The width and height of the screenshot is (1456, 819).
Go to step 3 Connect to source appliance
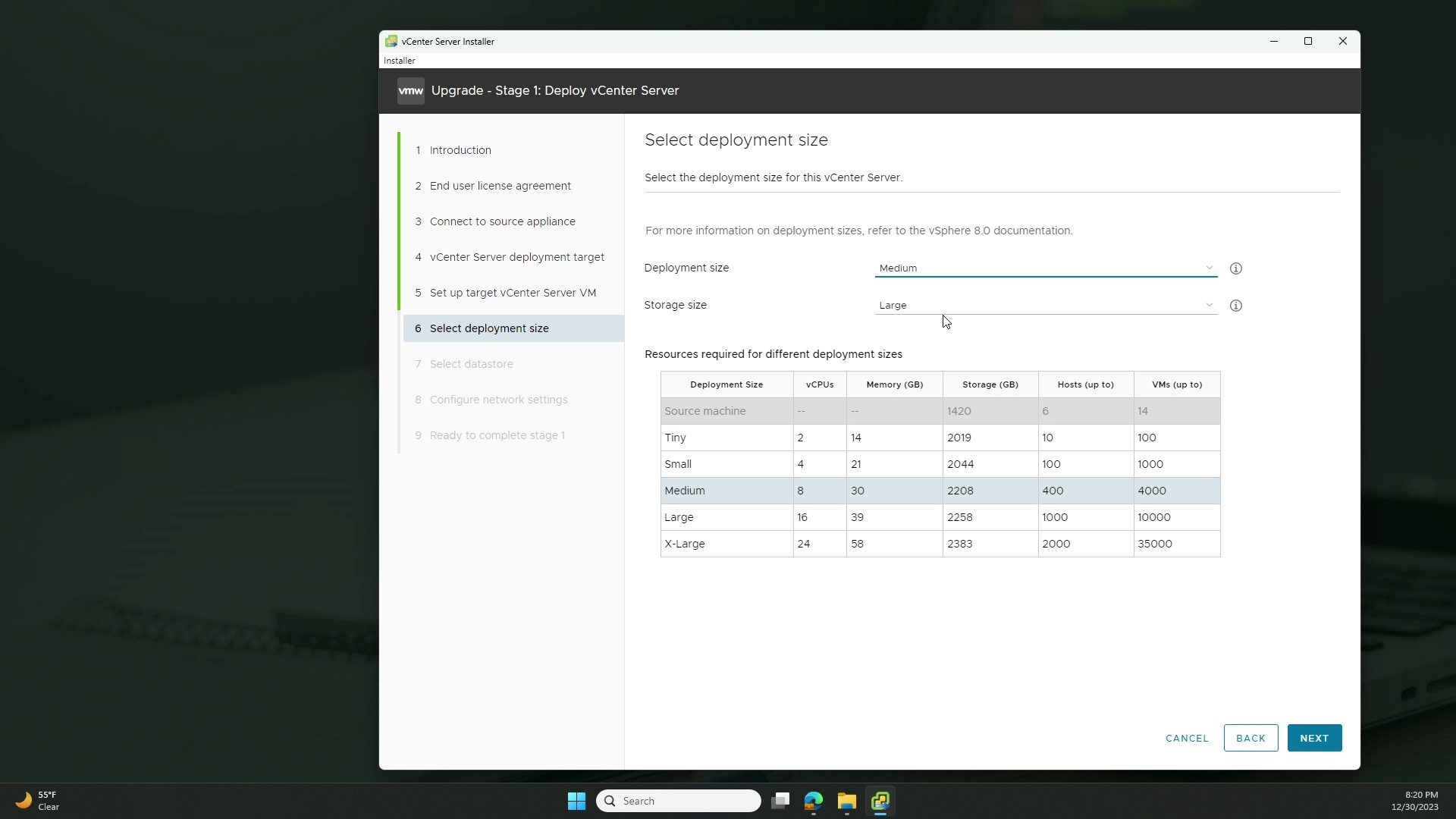513,221
